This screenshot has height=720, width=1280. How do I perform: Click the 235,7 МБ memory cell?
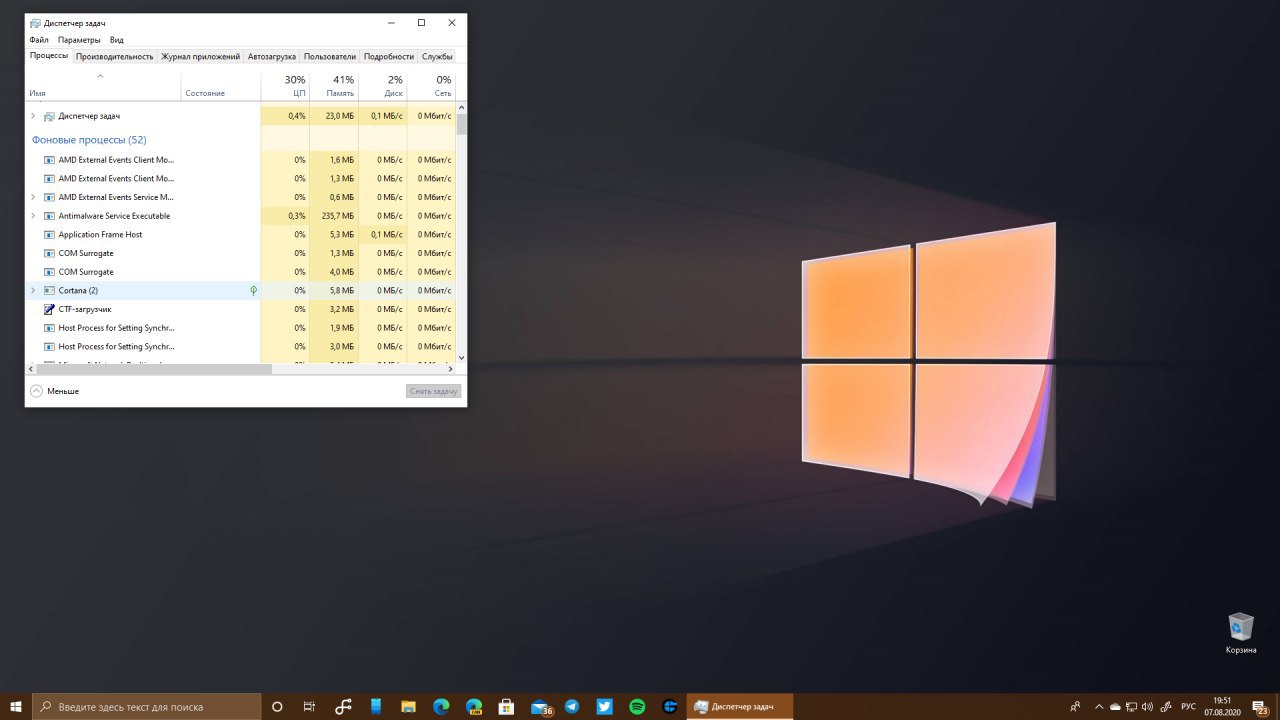coord(334,216)
